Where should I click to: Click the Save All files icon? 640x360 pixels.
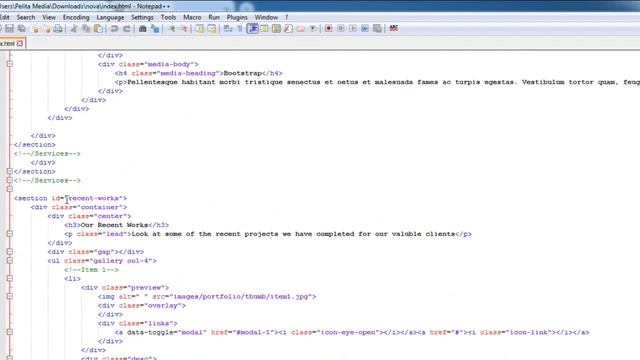(22, 29)
